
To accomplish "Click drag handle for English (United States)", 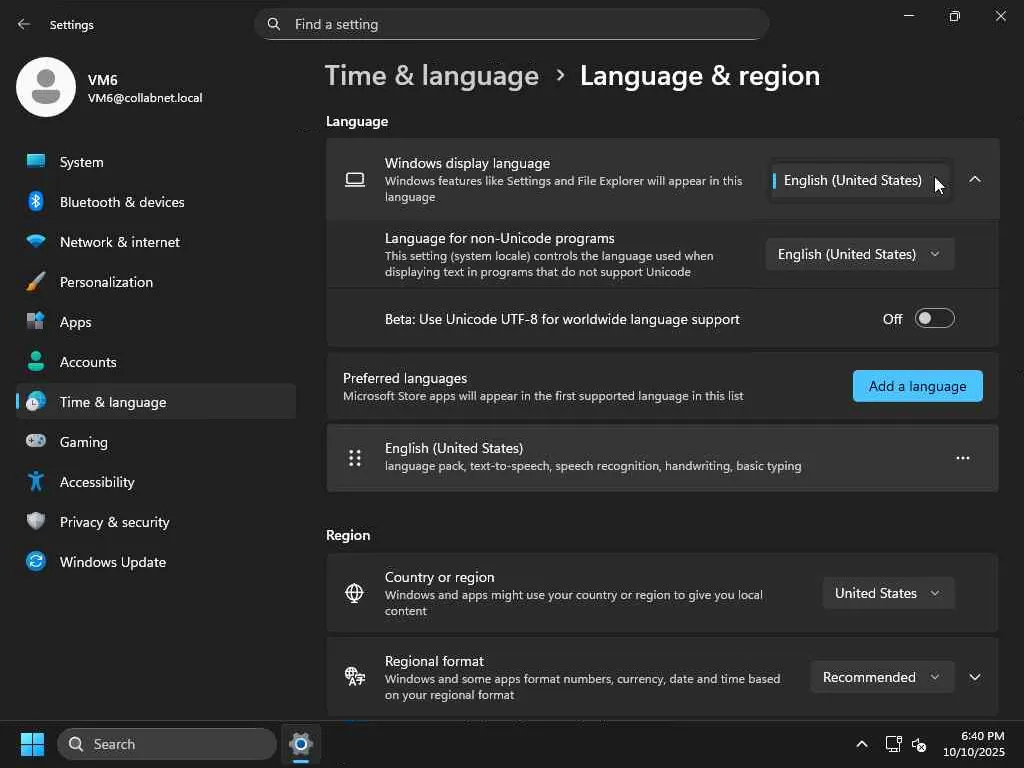I will [355, 458].
